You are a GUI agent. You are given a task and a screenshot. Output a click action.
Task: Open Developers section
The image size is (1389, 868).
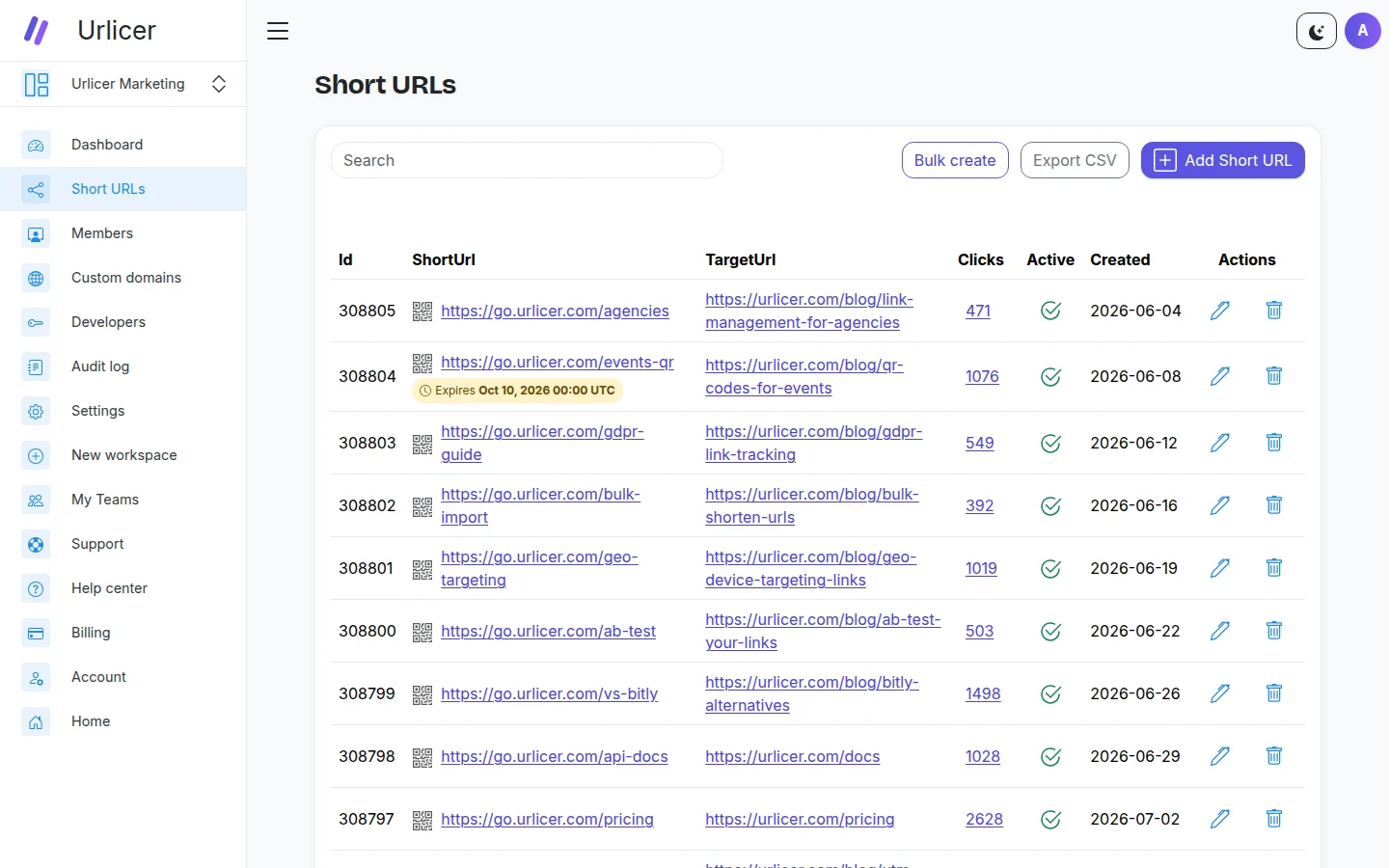(x=123, y=322)
